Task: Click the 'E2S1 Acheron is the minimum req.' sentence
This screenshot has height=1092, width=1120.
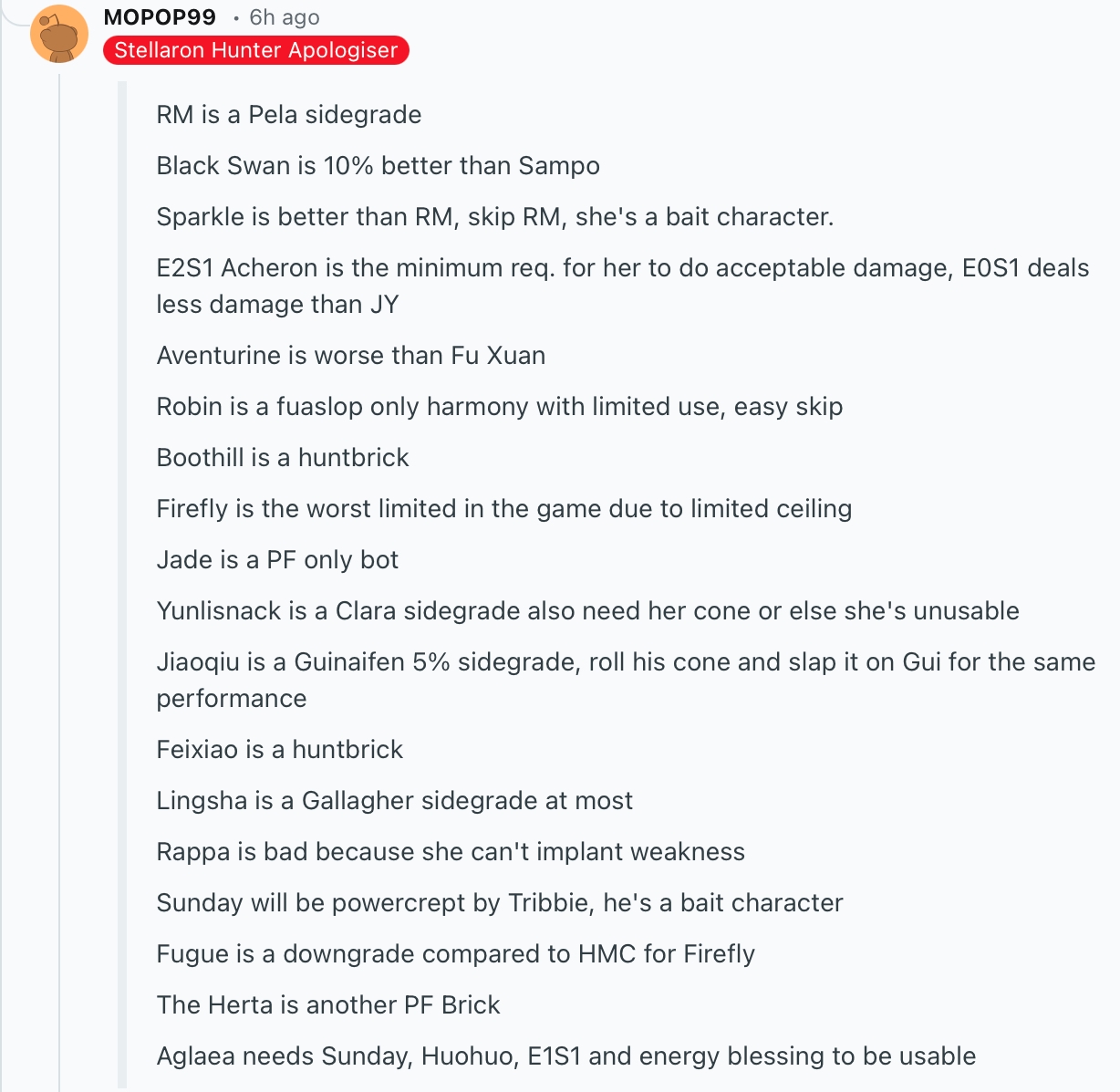Action: 623,286
